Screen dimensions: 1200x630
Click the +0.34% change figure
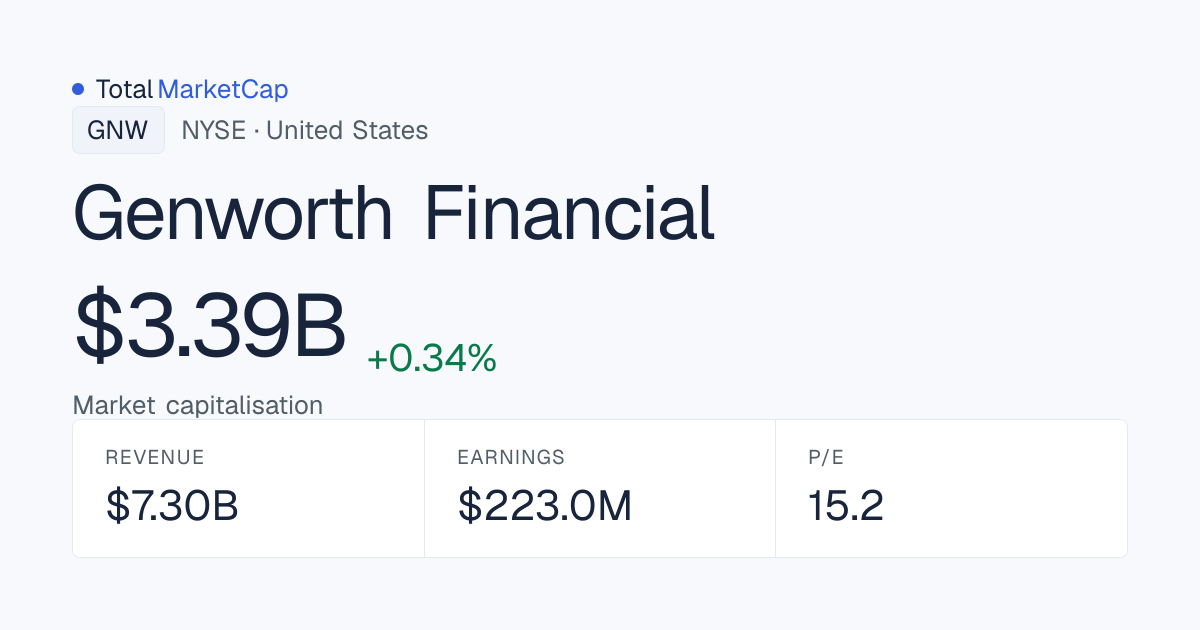pyautogui.click(x=432, y=358)
